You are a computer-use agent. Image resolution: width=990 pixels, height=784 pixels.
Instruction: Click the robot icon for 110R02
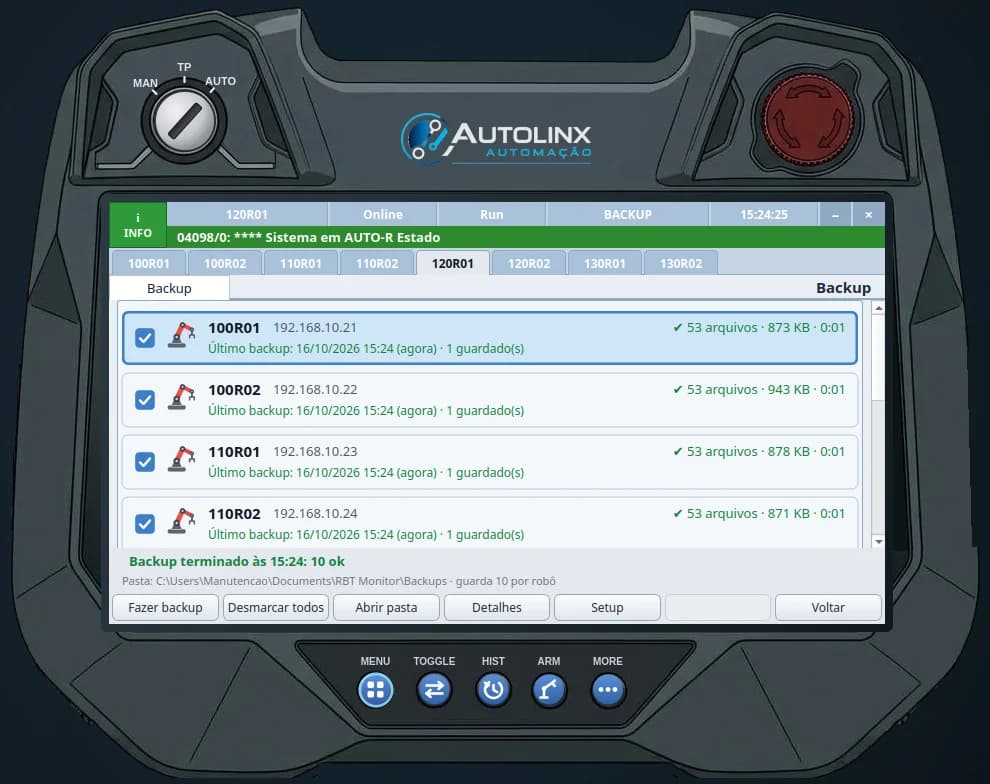[182, 521]
